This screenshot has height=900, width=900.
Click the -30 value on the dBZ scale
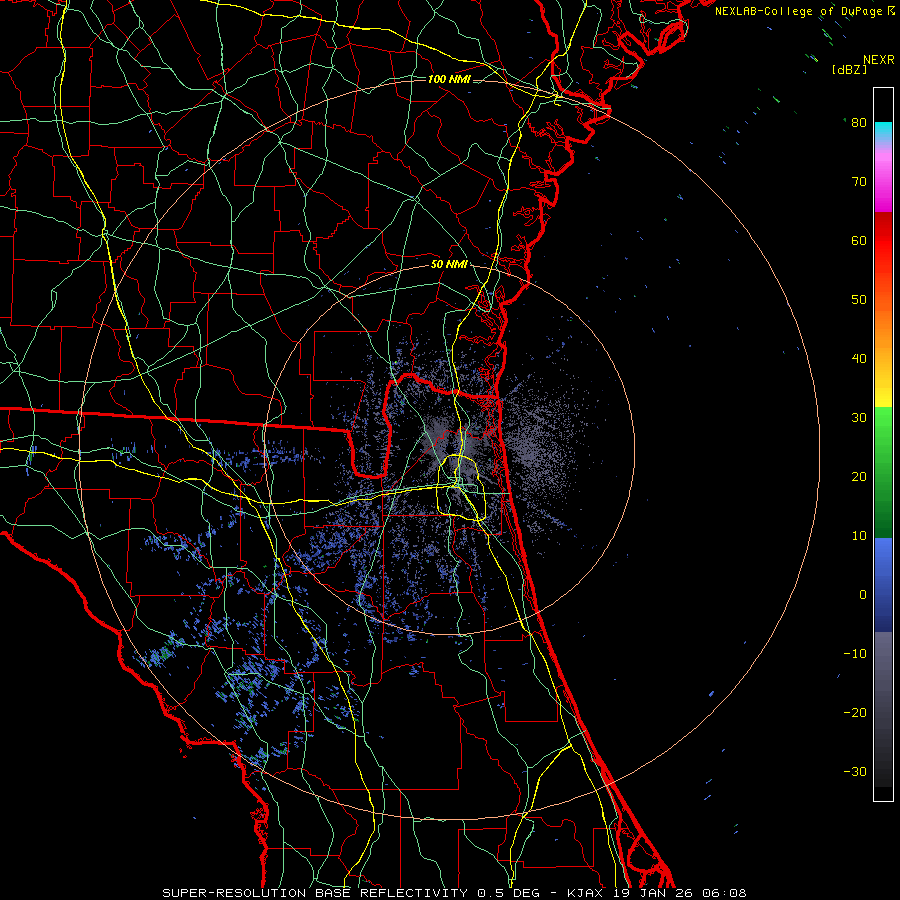pyautogui.click(x=855, y=771)
